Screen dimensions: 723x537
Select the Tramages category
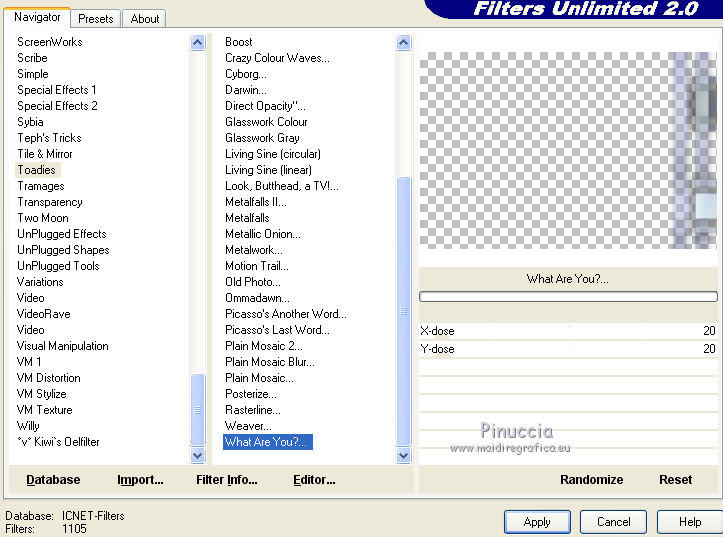41,186
